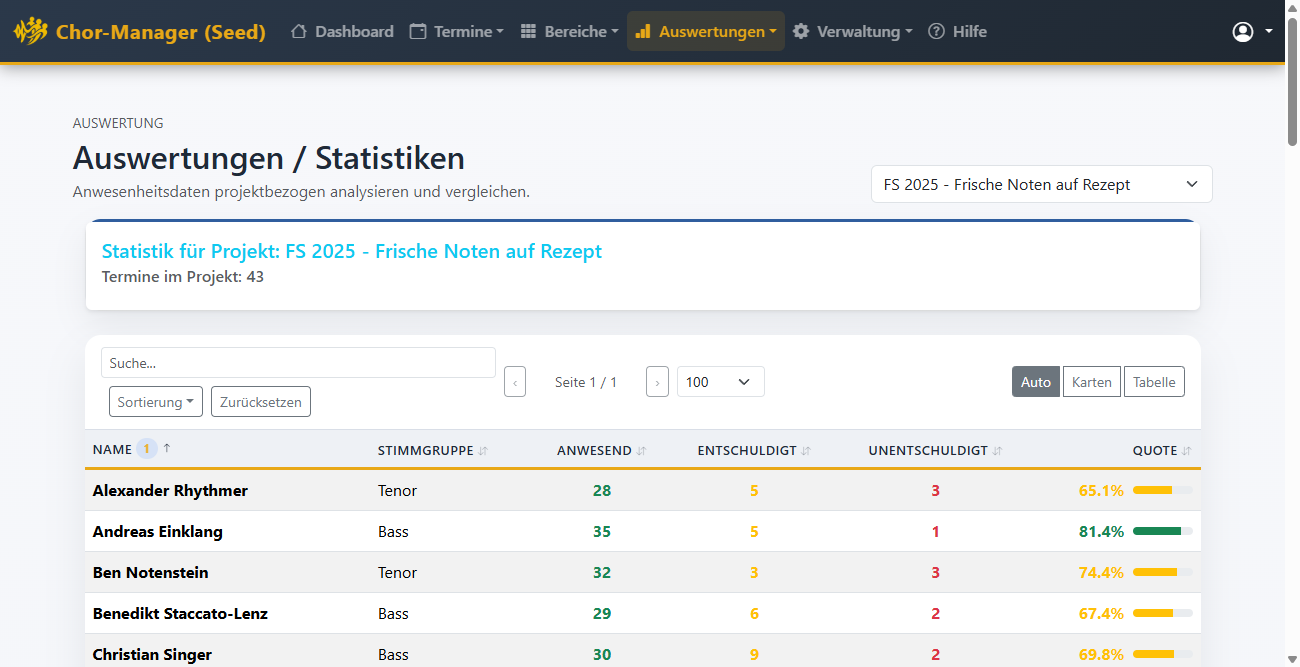The image size is (1300, 667).
Task: Click the Termine calendar icon
Action: point(418,31)
